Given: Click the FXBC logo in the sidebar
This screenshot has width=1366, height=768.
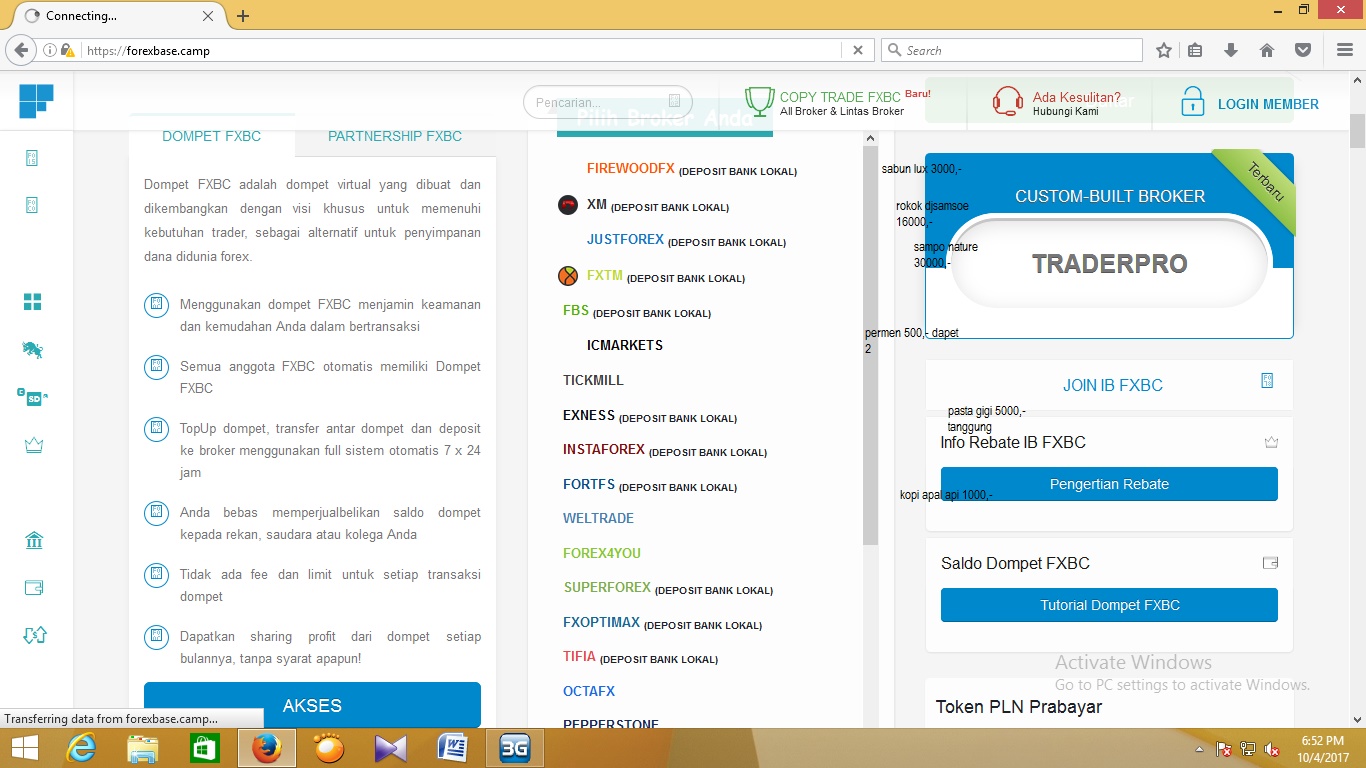Looking at the screenshot, I should (x=36, y=101).
